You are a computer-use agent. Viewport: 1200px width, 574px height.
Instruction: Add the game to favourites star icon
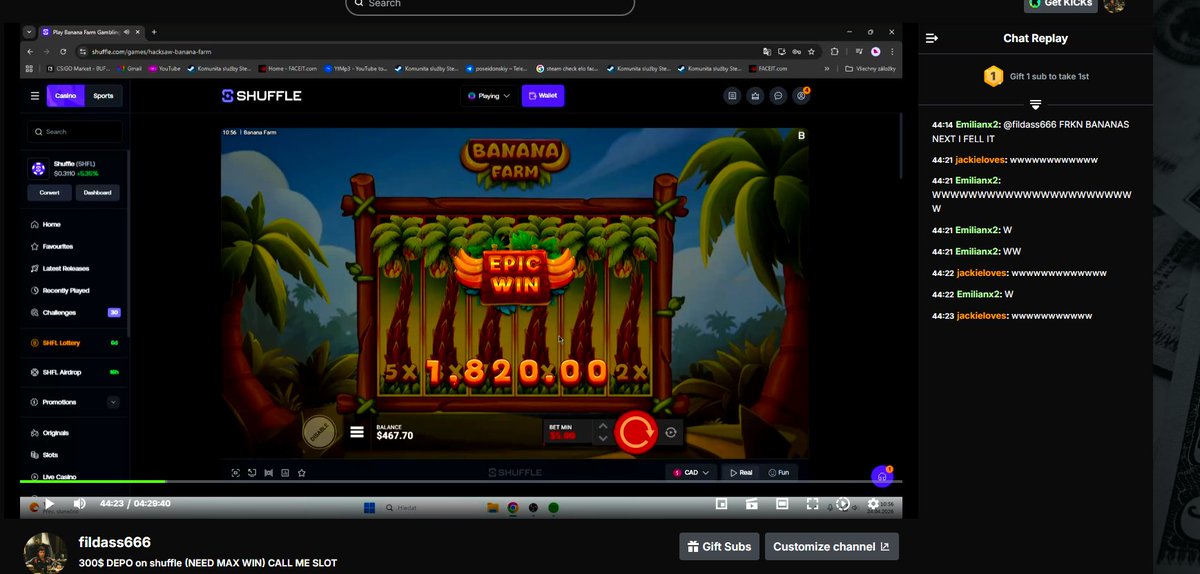pos(301,472)
